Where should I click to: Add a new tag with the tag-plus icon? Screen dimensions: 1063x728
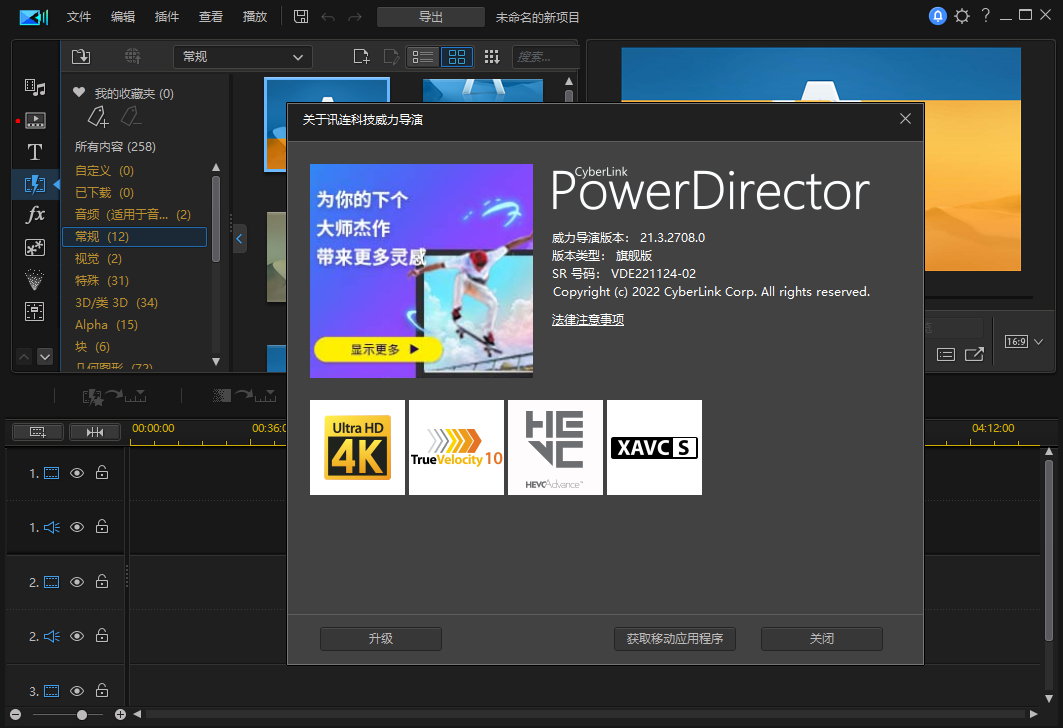point(98,117)
